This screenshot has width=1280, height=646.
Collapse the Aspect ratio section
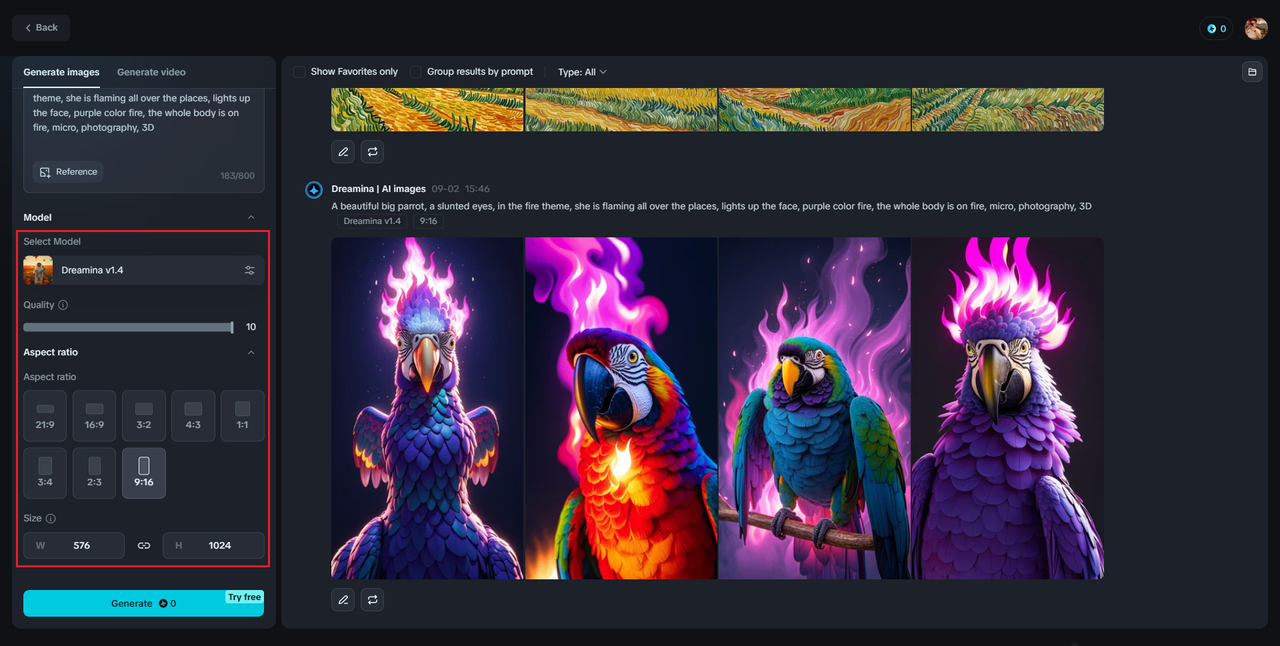pyautogui.click(x=251, y=352)
